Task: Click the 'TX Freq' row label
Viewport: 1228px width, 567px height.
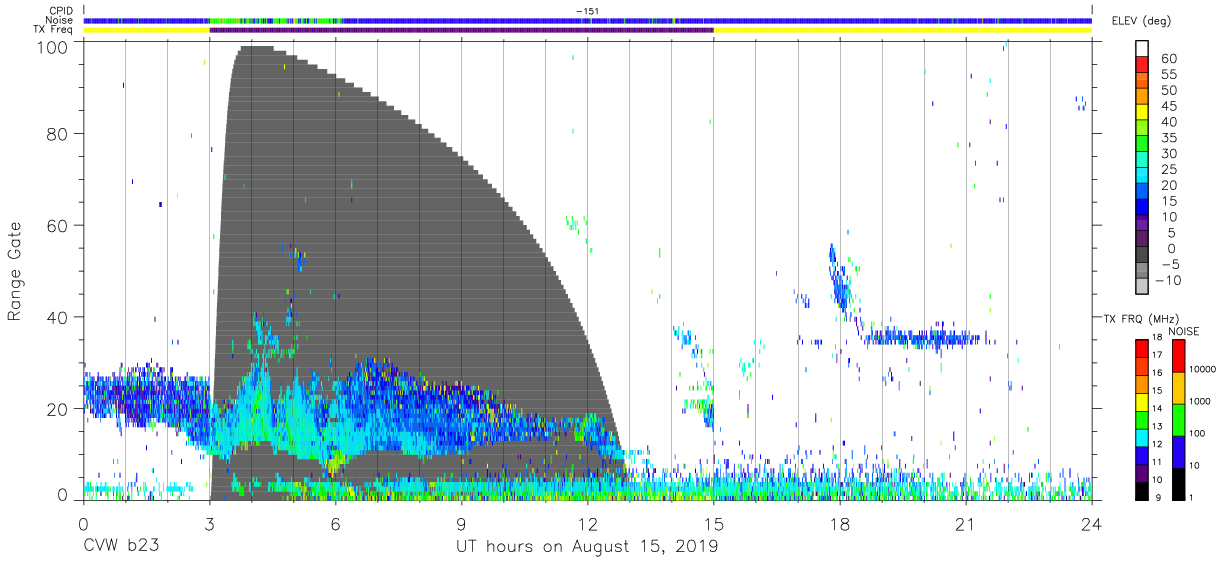Action: [x=55, y=30]
